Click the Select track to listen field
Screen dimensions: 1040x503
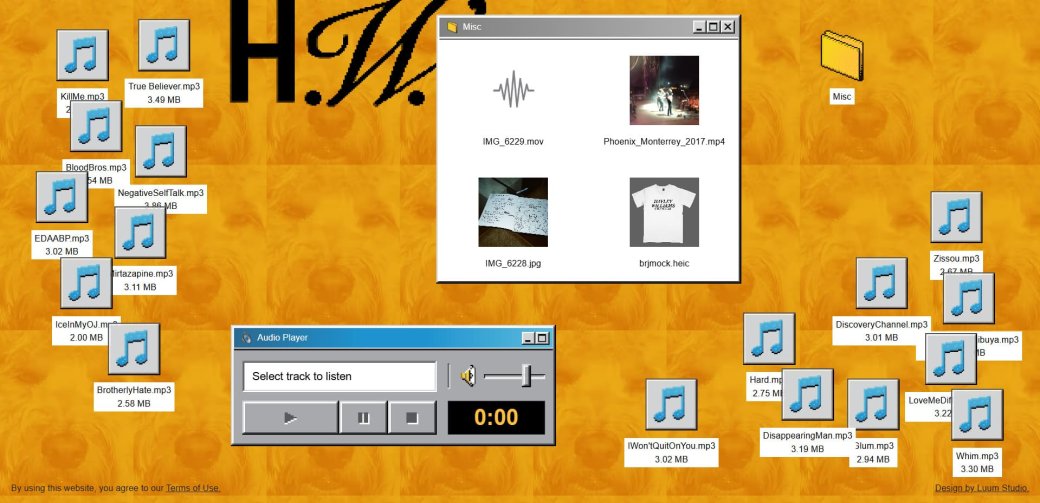click(x=340, y=376)
